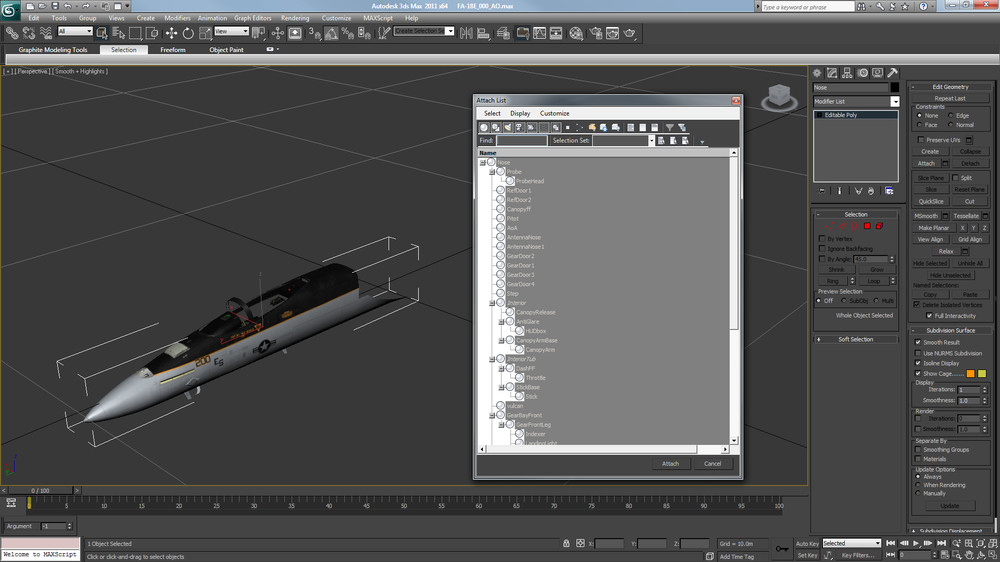Screen dimensions: 1000x562
Task: Switch to the Freeform ribbon tab
Action: click(172, 50)
